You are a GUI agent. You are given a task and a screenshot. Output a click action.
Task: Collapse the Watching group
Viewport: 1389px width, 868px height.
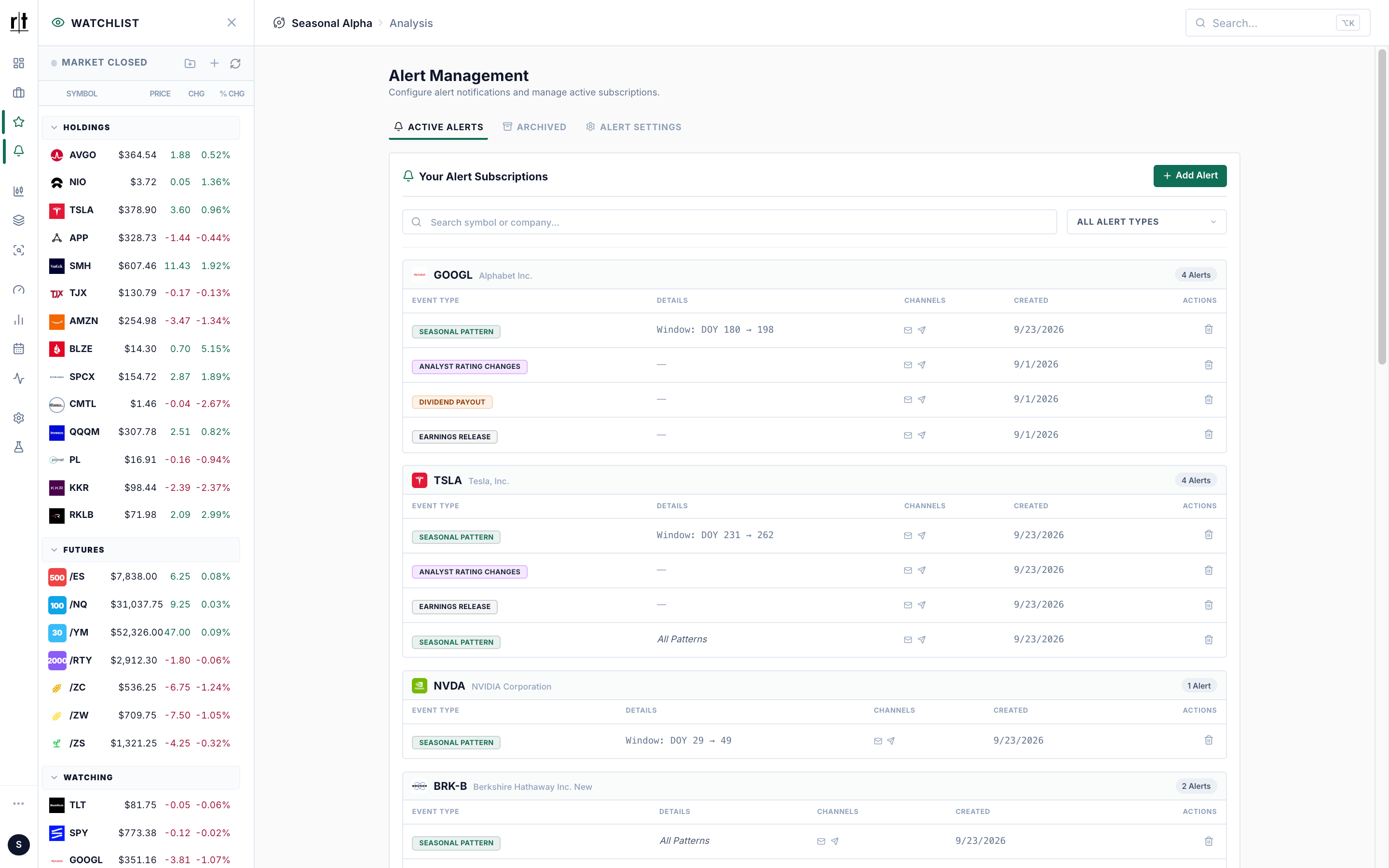[x=141, y=777]
